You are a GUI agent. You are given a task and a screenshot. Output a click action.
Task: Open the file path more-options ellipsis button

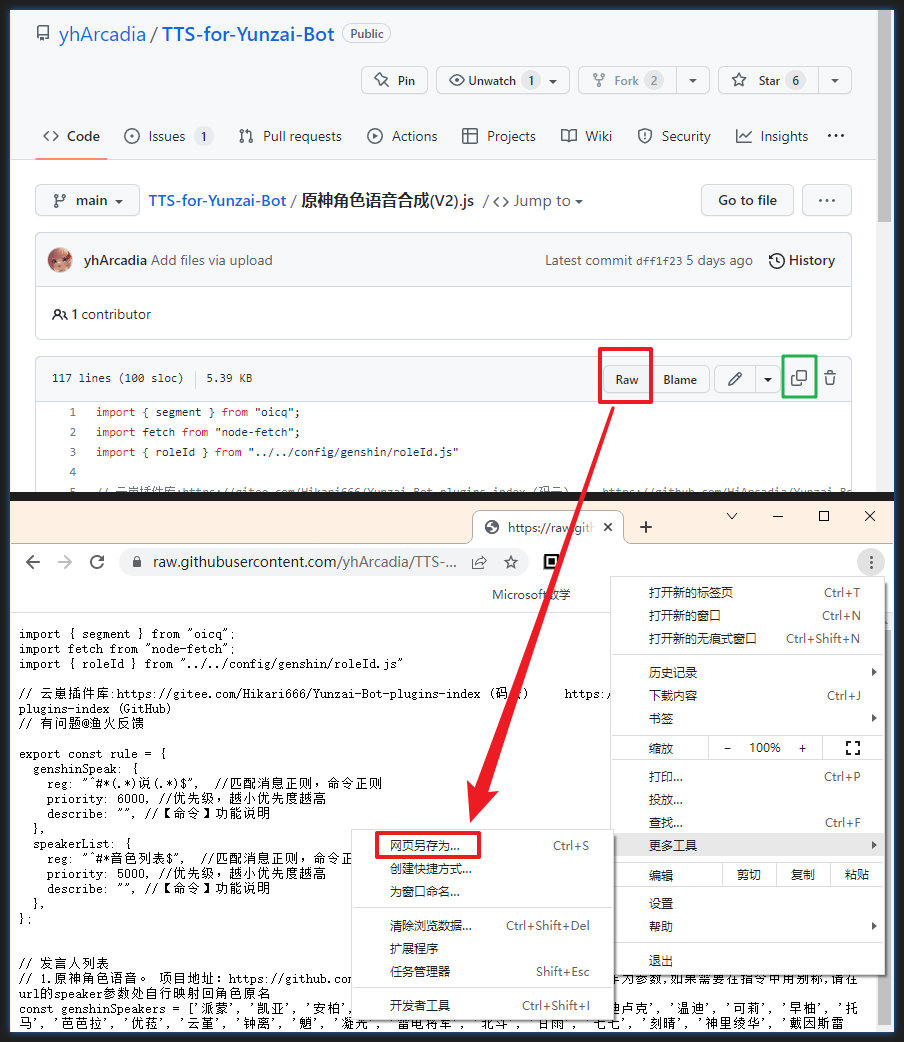(826, 200)
